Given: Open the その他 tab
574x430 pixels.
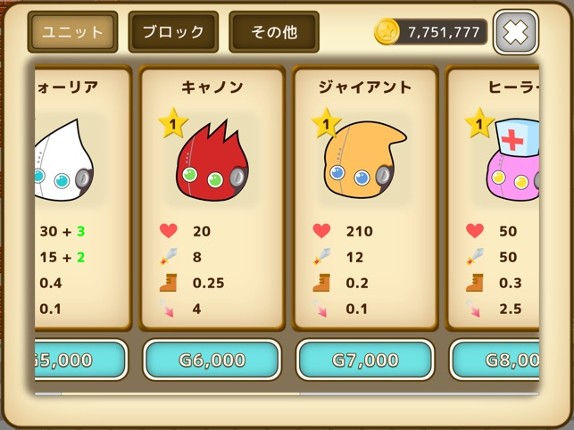Looking at the screenshot, I should tap(274, 32).
